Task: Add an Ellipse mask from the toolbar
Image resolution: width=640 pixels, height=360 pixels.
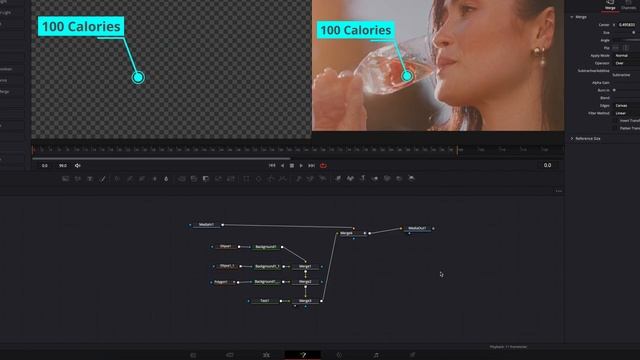Action: (x=258, y=179)
